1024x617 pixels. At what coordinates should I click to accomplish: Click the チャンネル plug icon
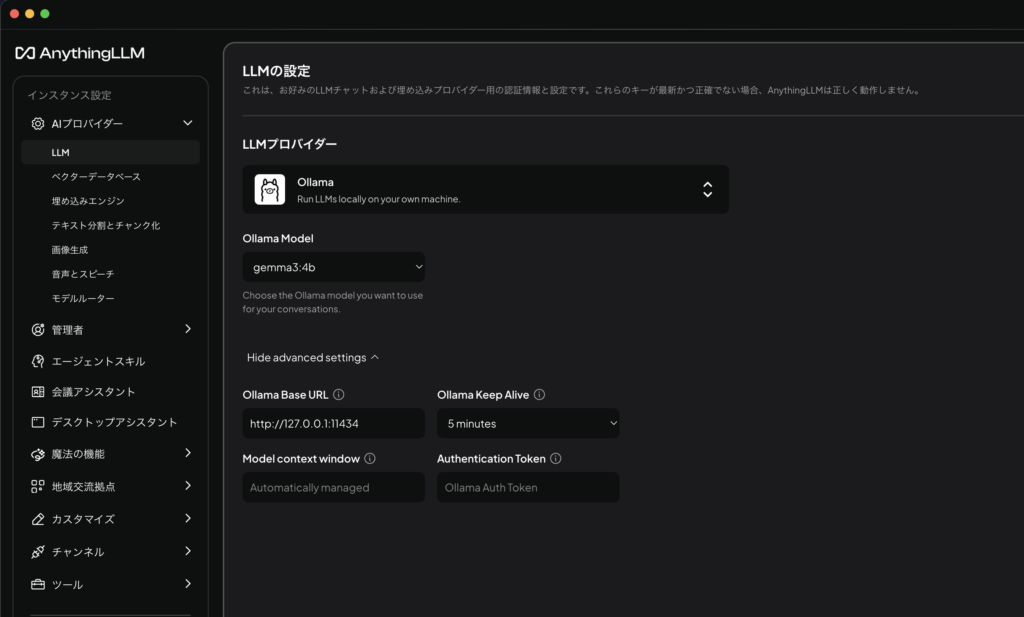[38, 552]
